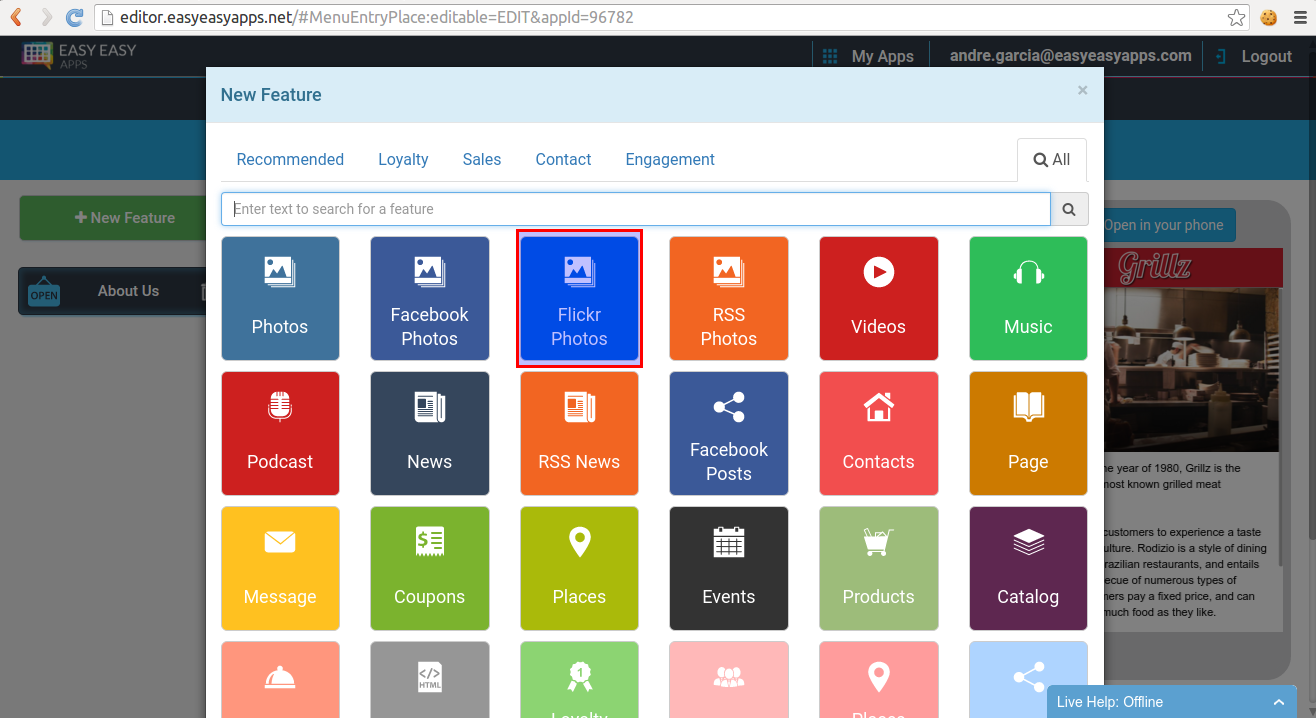Select the Flickr Photos feature

pyautogui.click(x=579, y=298)
